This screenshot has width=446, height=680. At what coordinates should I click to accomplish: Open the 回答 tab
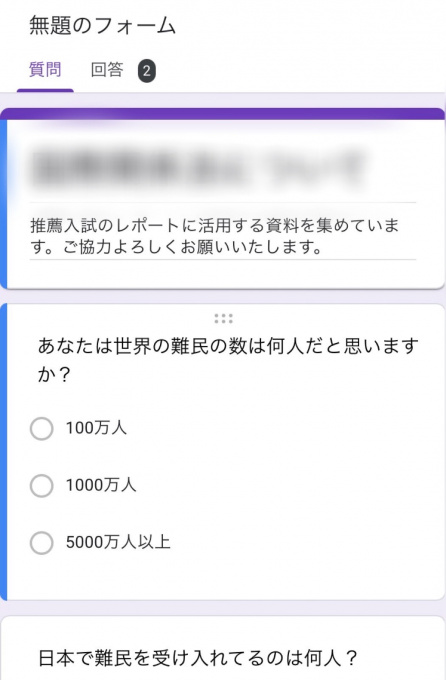click(107, 70)
